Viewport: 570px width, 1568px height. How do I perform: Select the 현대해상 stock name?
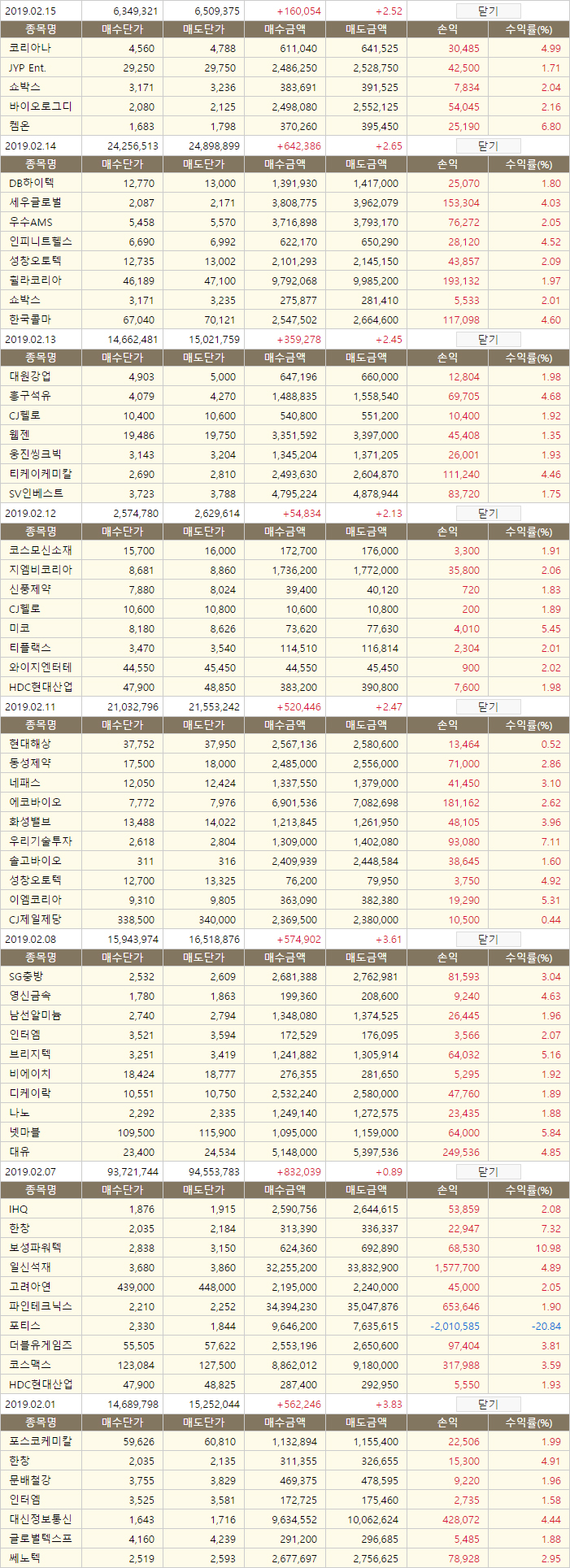[30, 744]
